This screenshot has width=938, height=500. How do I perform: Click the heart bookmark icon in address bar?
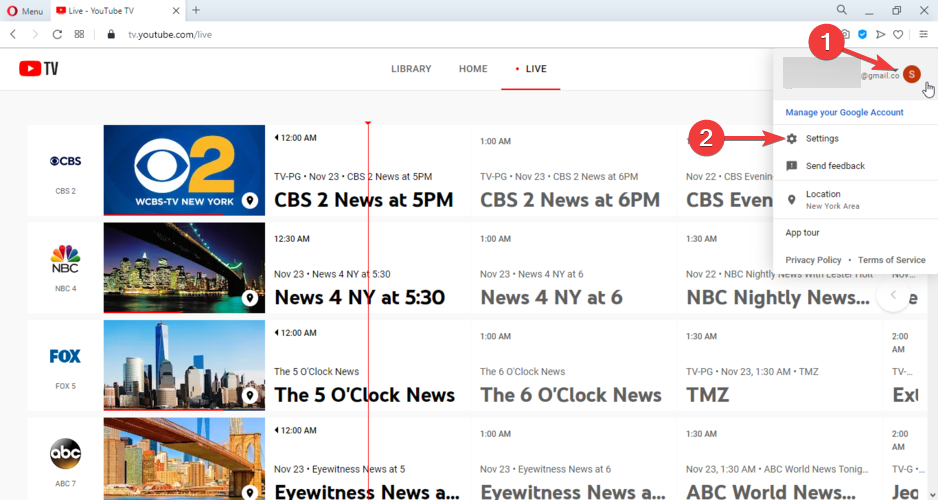point(898,34)
